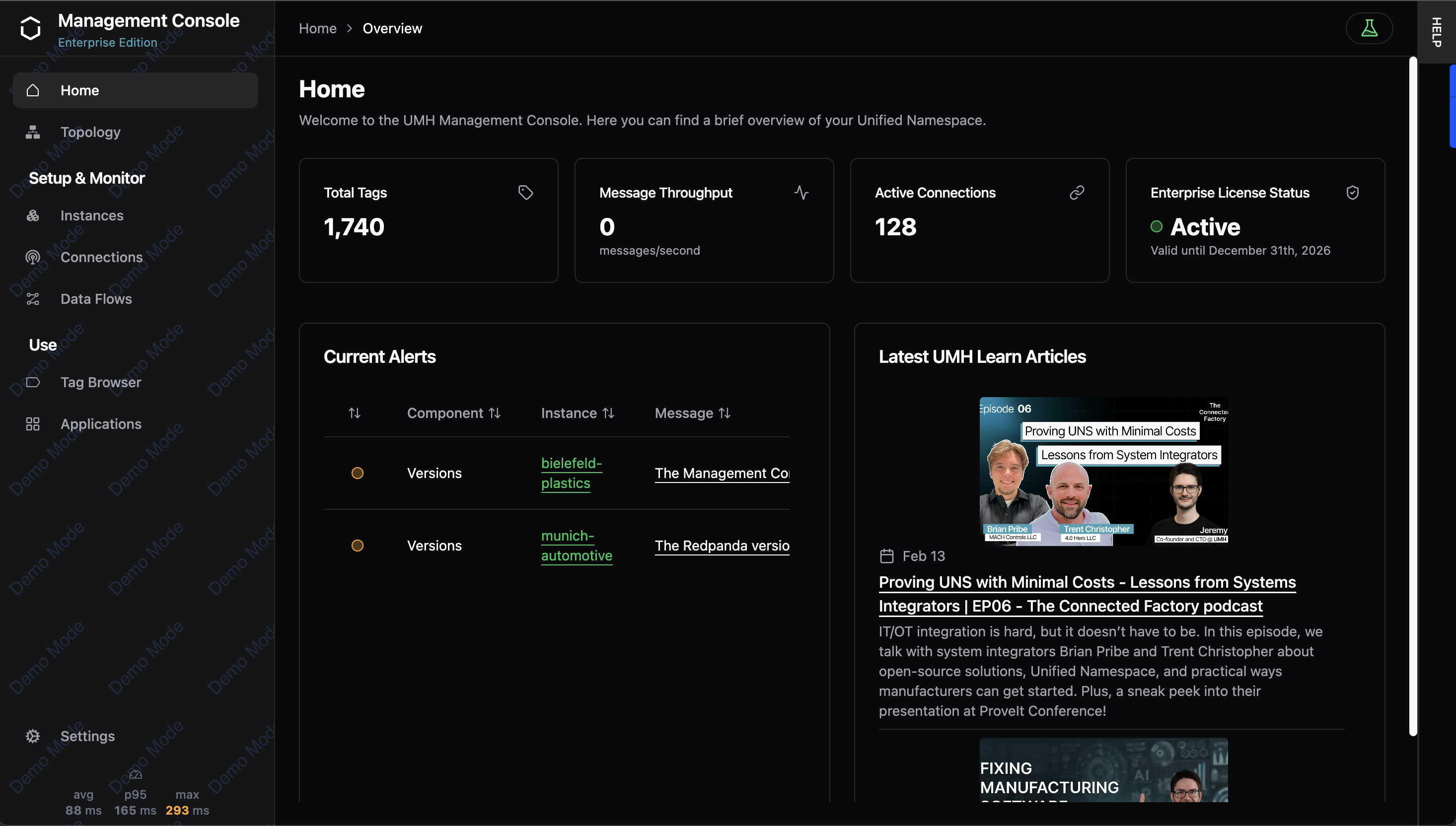Viewport: 1456px width, 826px height.
Task: Click the Management Console hexagon logo
Action: 31,28
